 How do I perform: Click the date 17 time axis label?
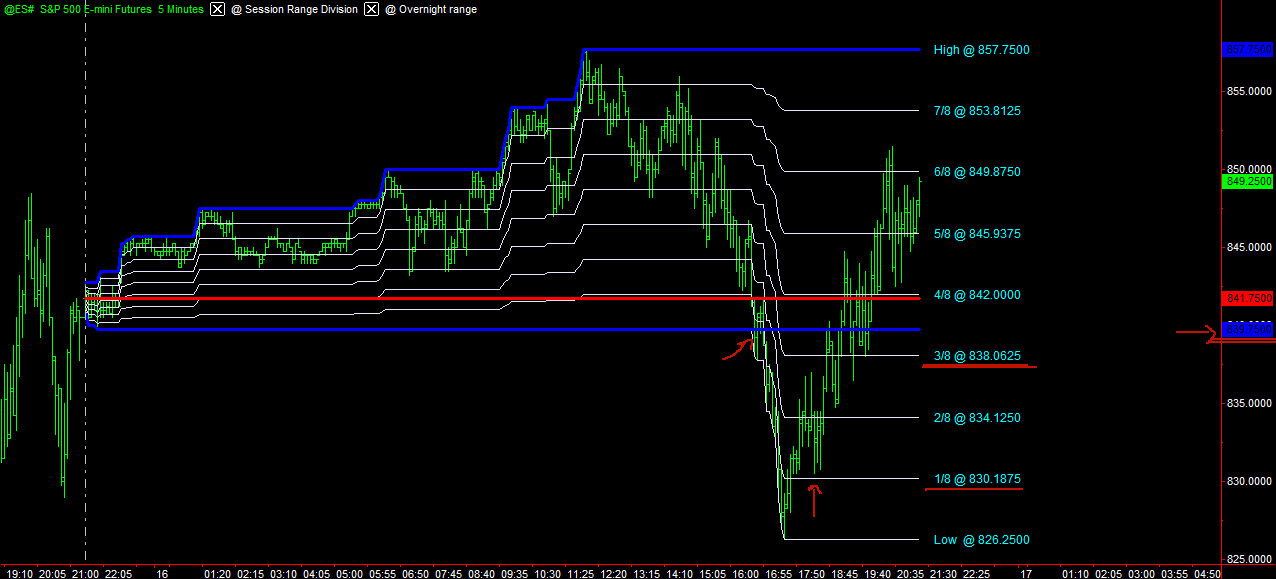[1025, 574]
